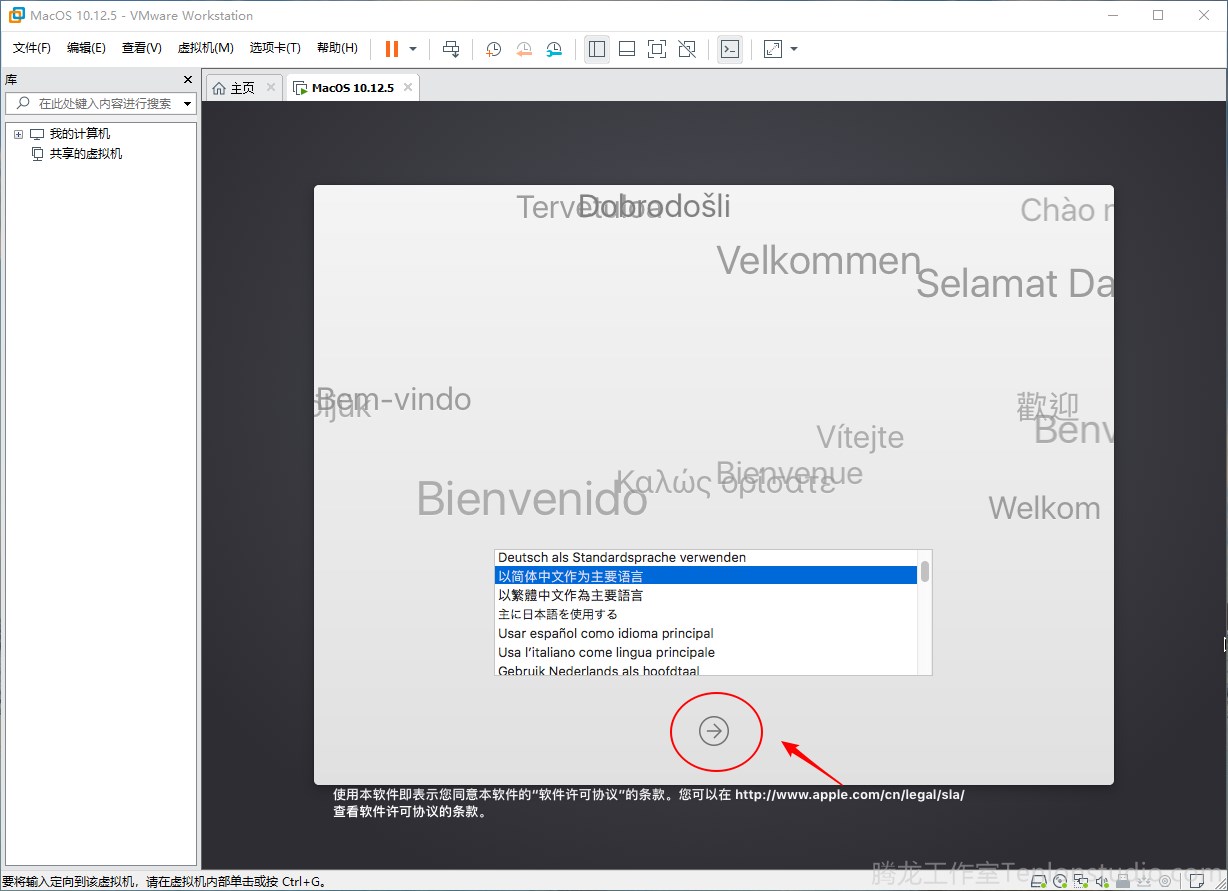Toggle the console view icon
This screenshot has width=1228, height=891.
tap(730, 49)
